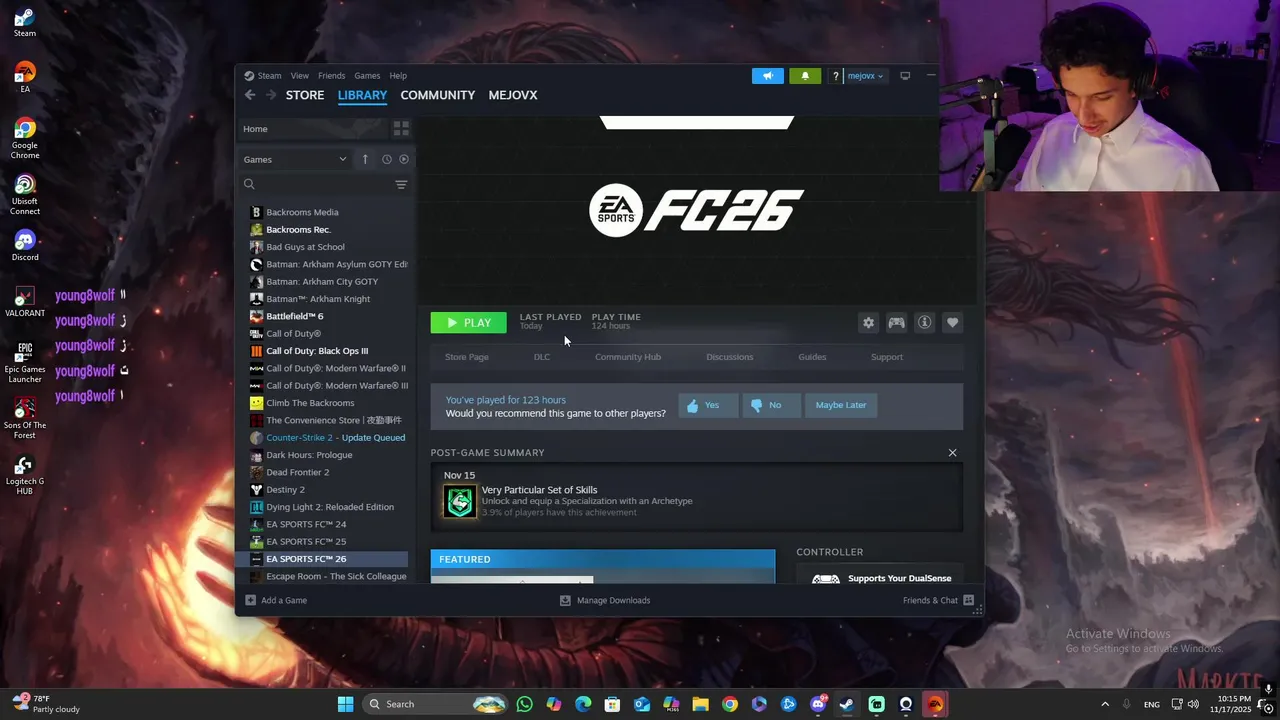This screenshot has width=1280, height=720.
Task: Switch to Big Picture mode monitor icon
Action: tap(905, 76)
